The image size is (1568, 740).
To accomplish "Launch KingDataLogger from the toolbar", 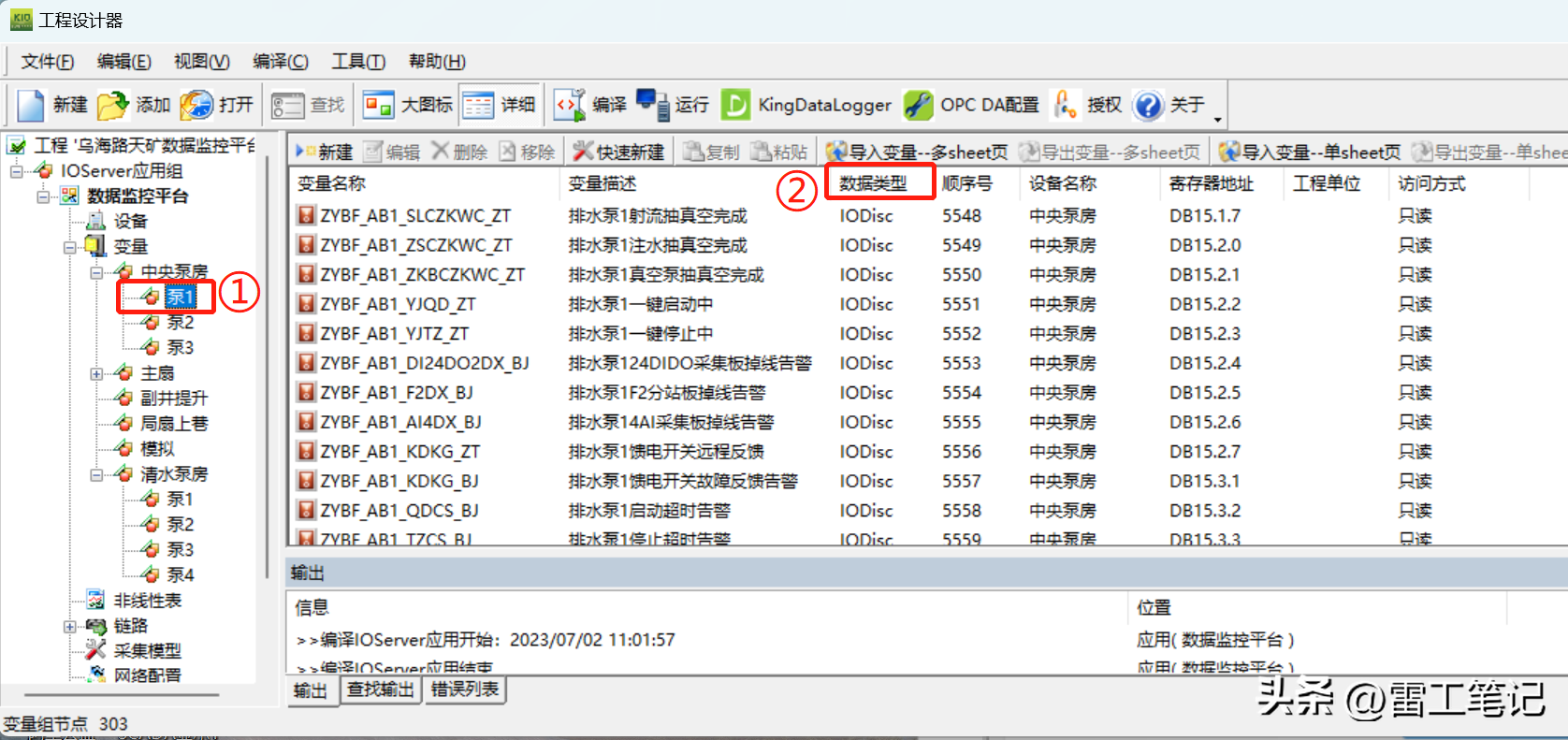I will tap(735, 105).
